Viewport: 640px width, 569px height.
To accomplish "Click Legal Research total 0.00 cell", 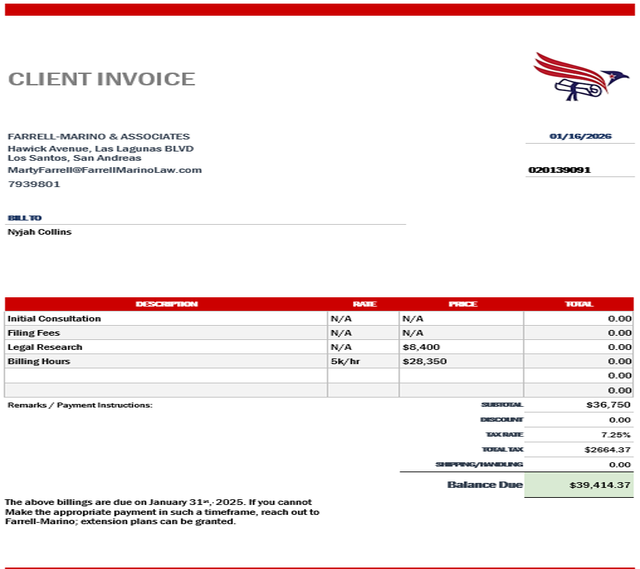I will click(x=579, y=347).
